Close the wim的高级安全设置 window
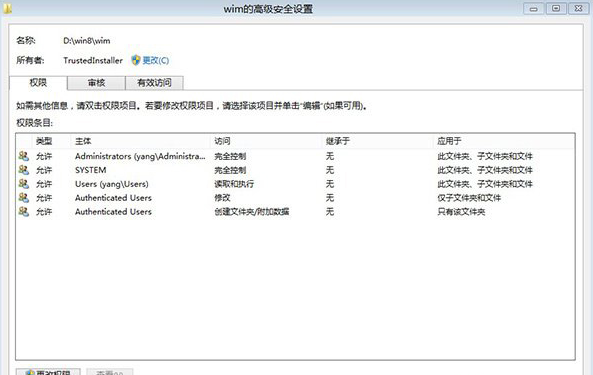The width and height of the screenshot is (593, 375). pyautogui.click(x=578, y=8)
